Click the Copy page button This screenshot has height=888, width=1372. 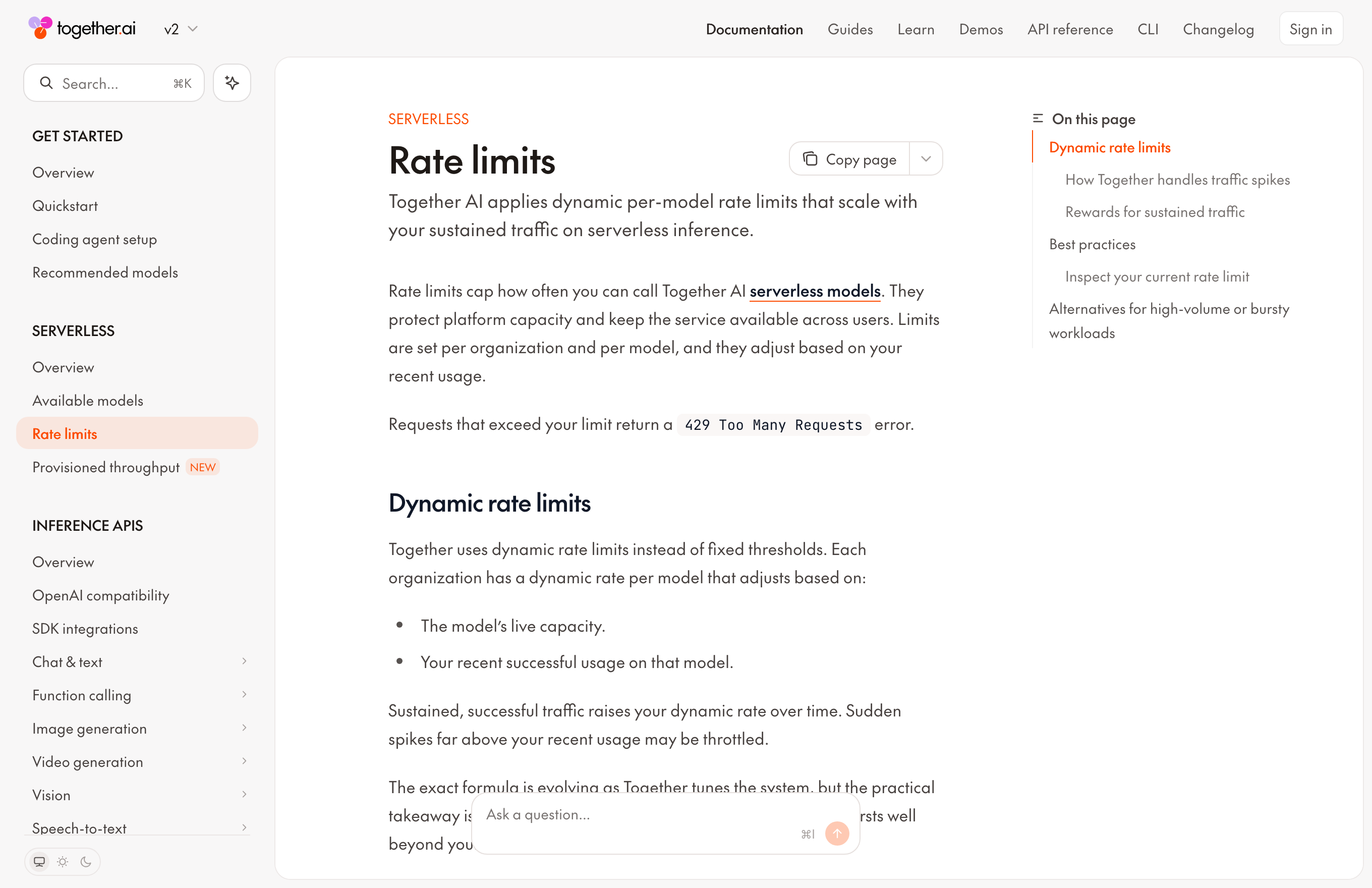point(849,158)
